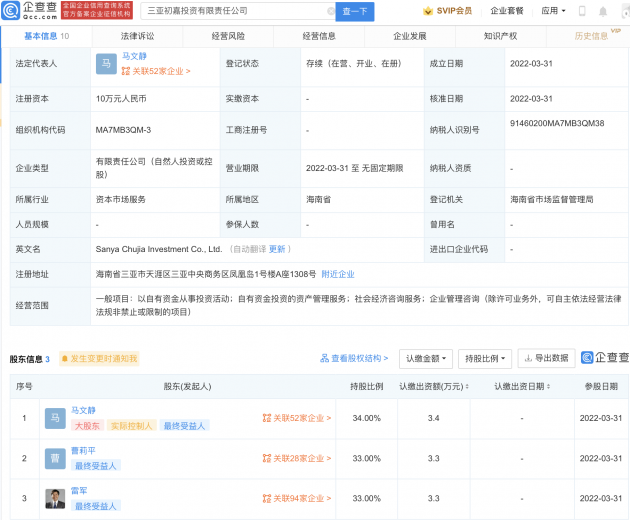The image size is (630, 520).
Task: Open 关联28家企业 link for 曹莉平
Action: click(297, 459)
